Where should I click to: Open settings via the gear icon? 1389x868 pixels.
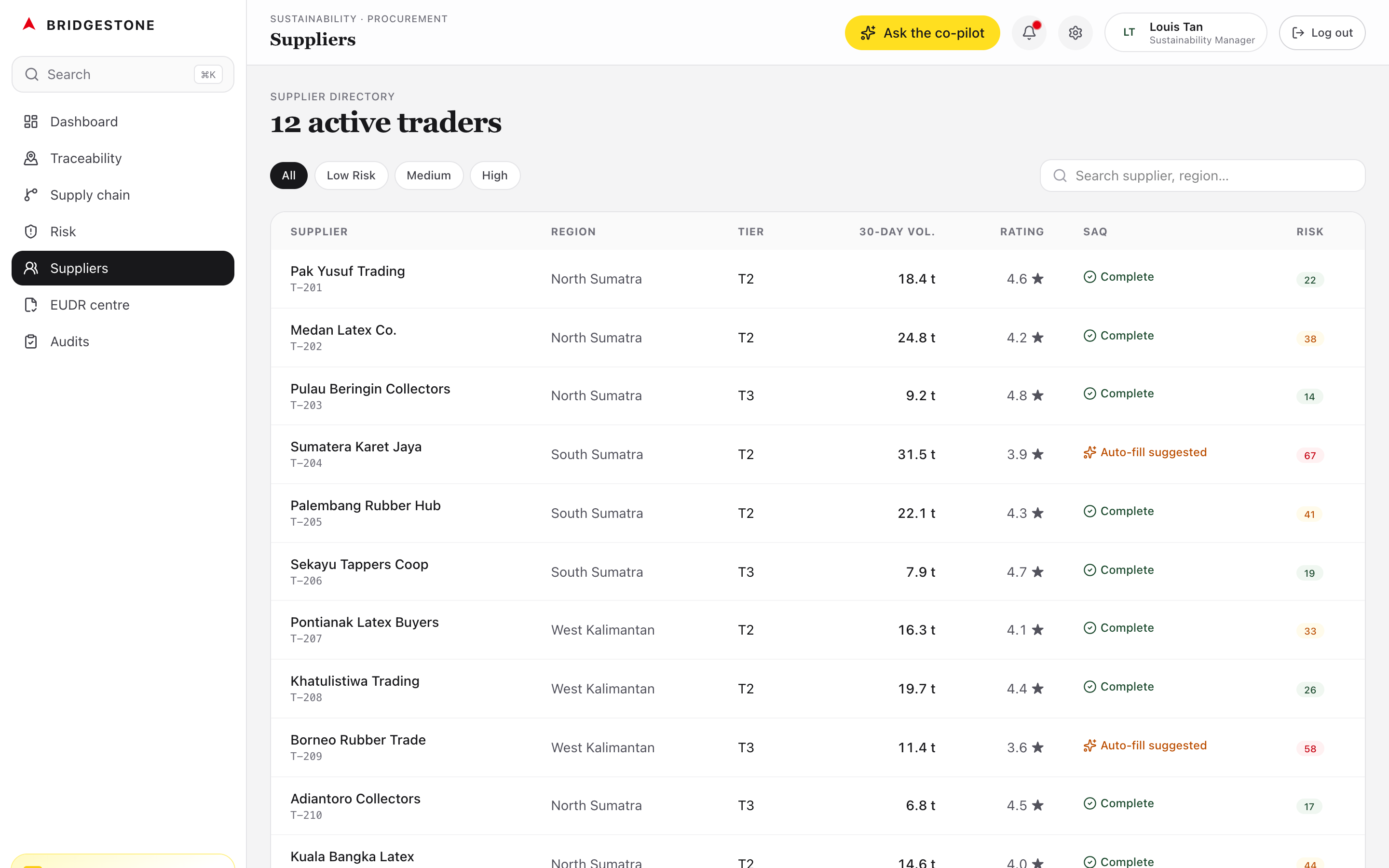pos(1075,33)
